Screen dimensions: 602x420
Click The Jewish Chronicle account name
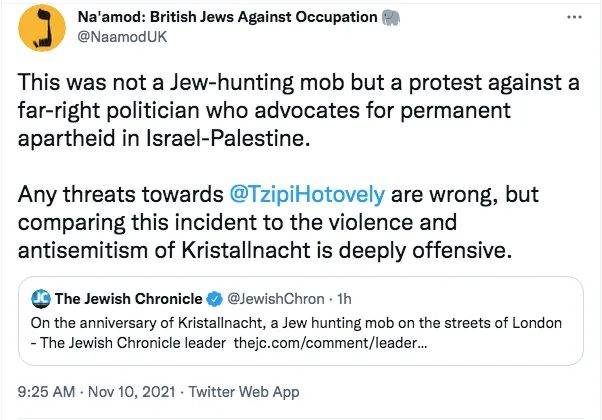(x=127, y=299)
